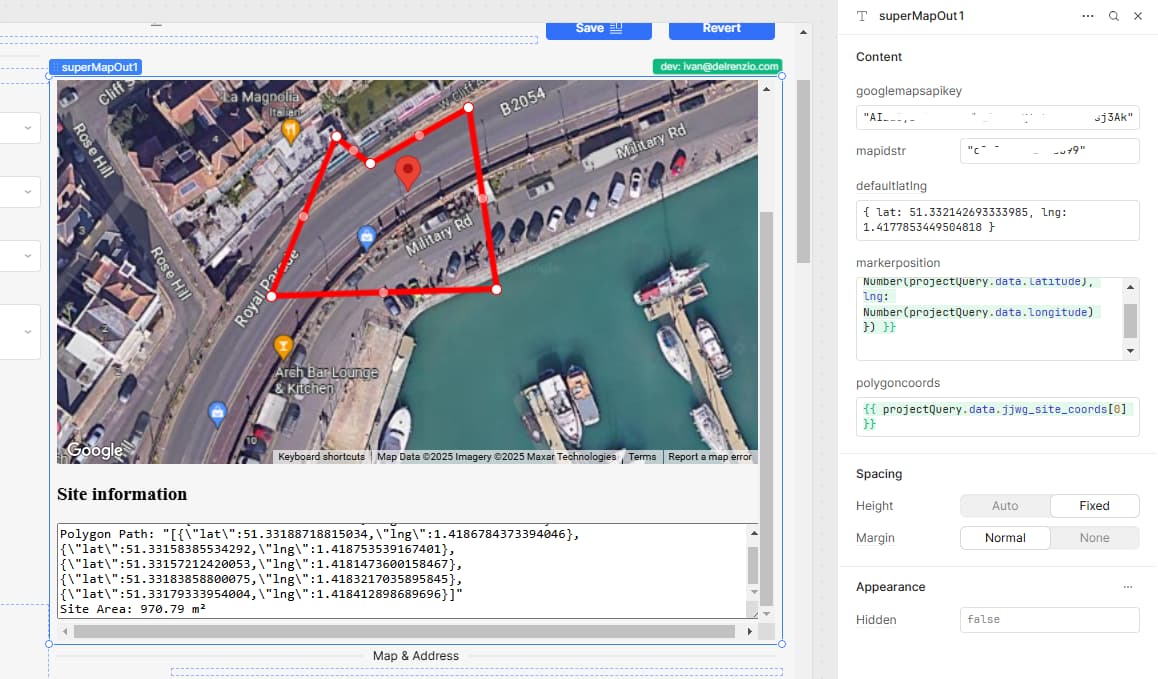Click La Magnolia restaurant pin on the map

coord(291,132)
